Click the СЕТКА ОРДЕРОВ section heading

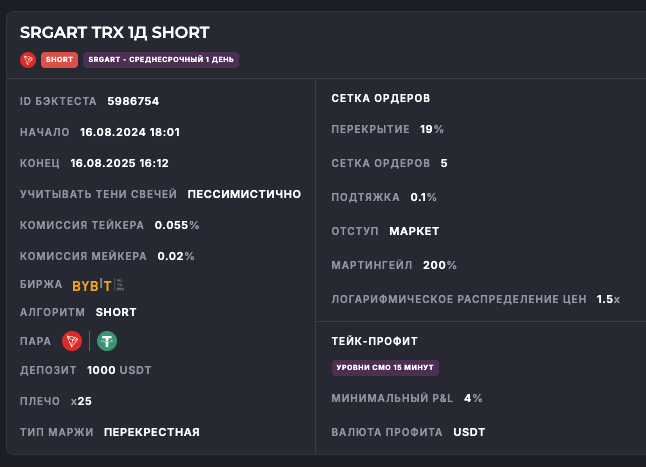(380, 99)
